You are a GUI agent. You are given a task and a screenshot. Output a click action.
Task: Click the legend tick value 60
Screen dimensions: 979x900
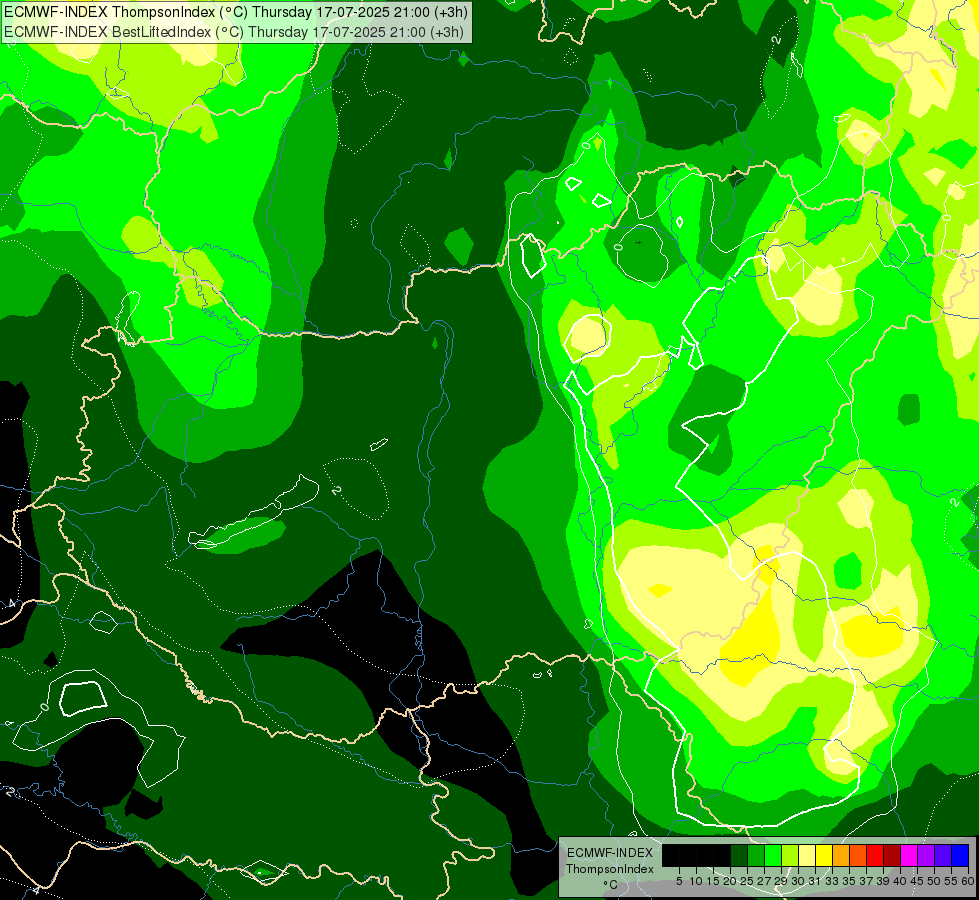[x=968, y=881]
